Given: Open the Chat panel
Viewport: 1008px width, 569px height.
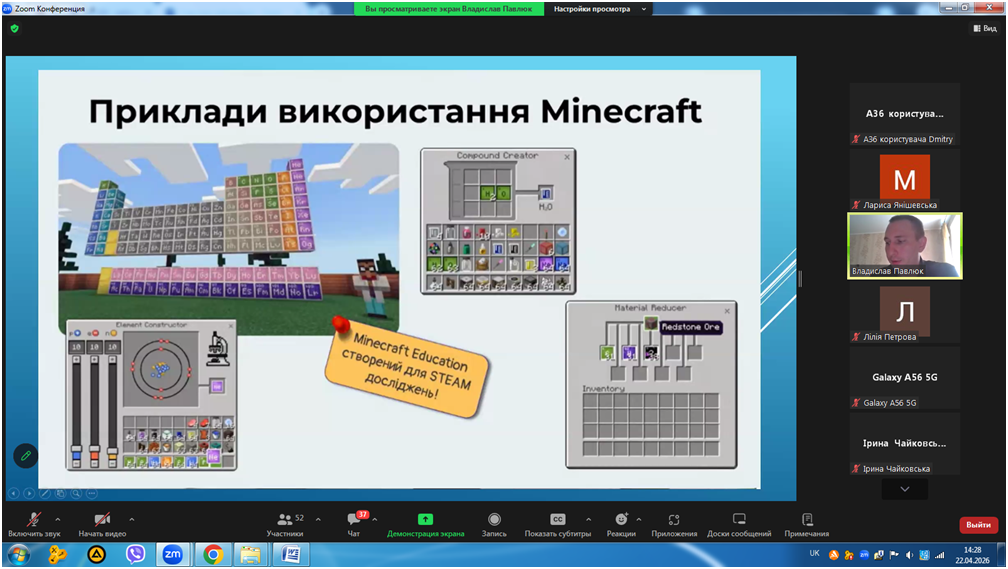Looking at the screenshot, I should pos(354,520).
